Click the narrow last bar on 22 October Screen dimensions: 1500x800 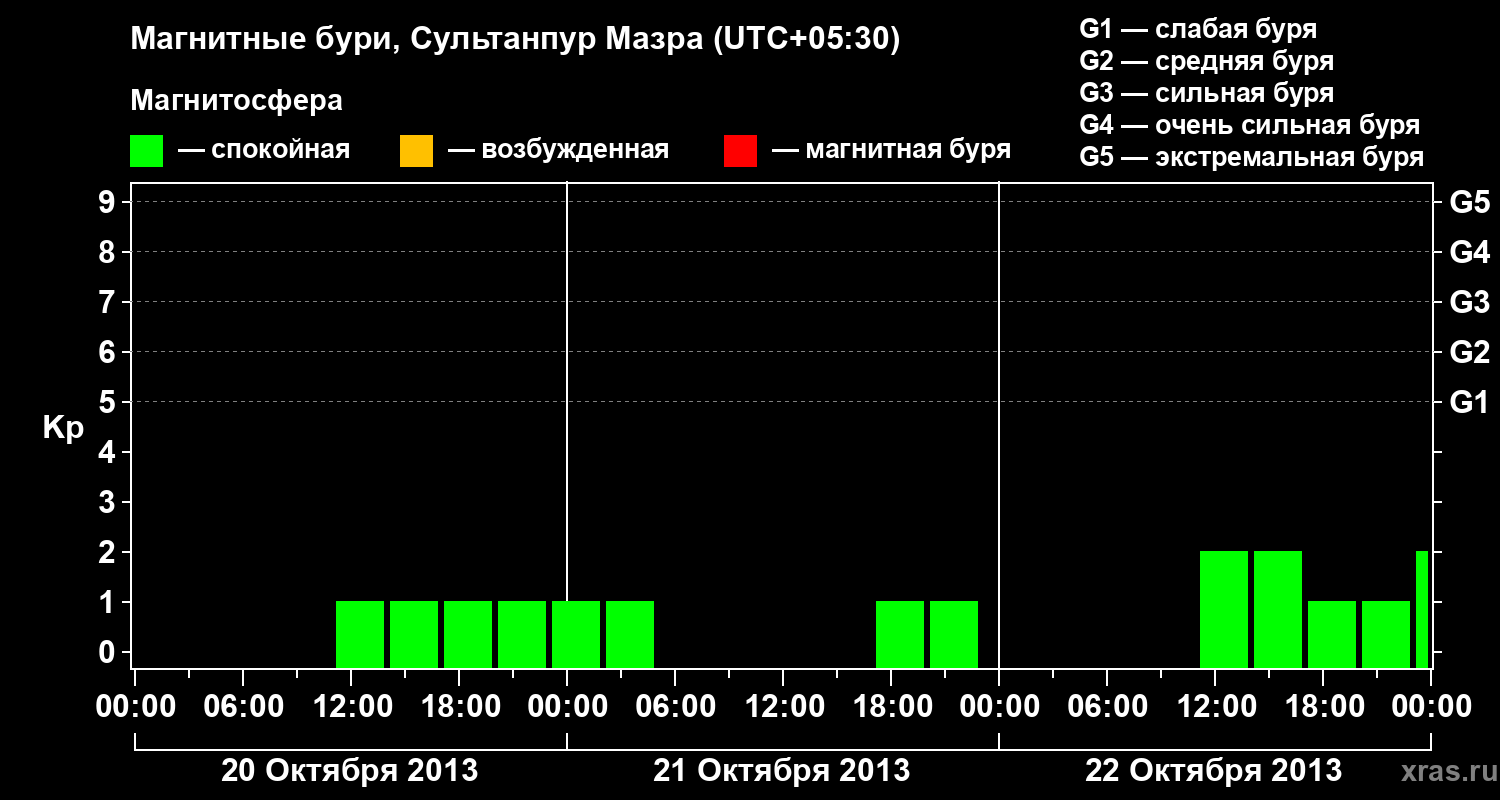[1422, 609]
